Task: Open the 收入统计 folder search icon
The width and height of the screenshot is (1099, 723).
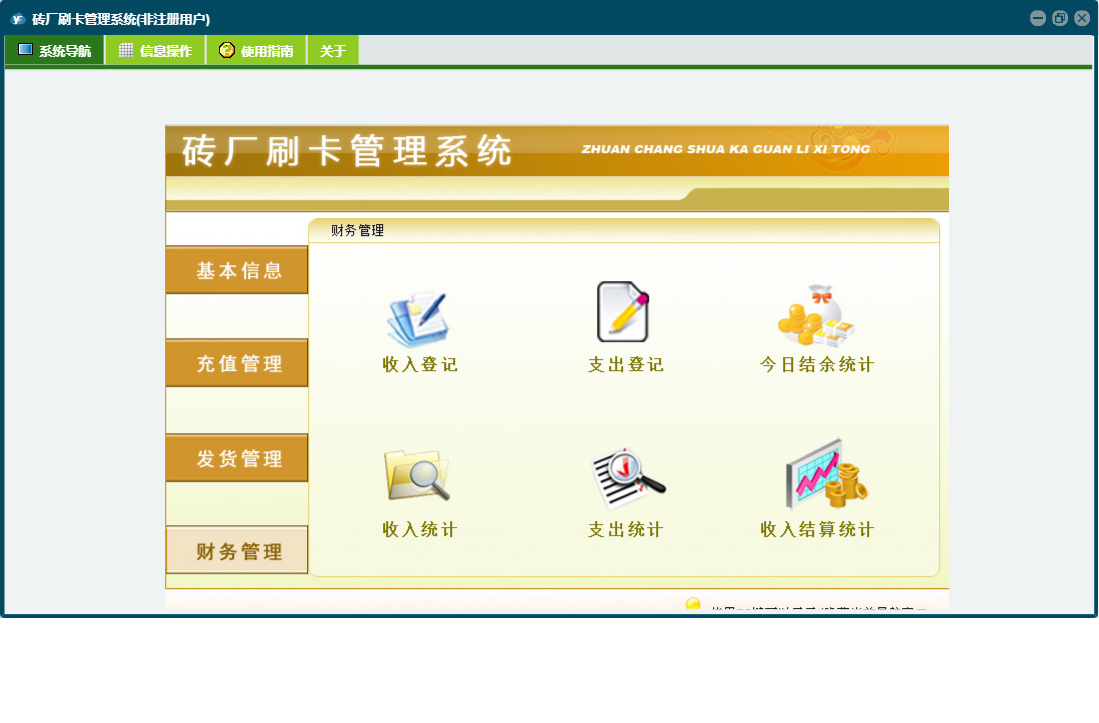Action: pyautogui.click(x=417, y=475)
